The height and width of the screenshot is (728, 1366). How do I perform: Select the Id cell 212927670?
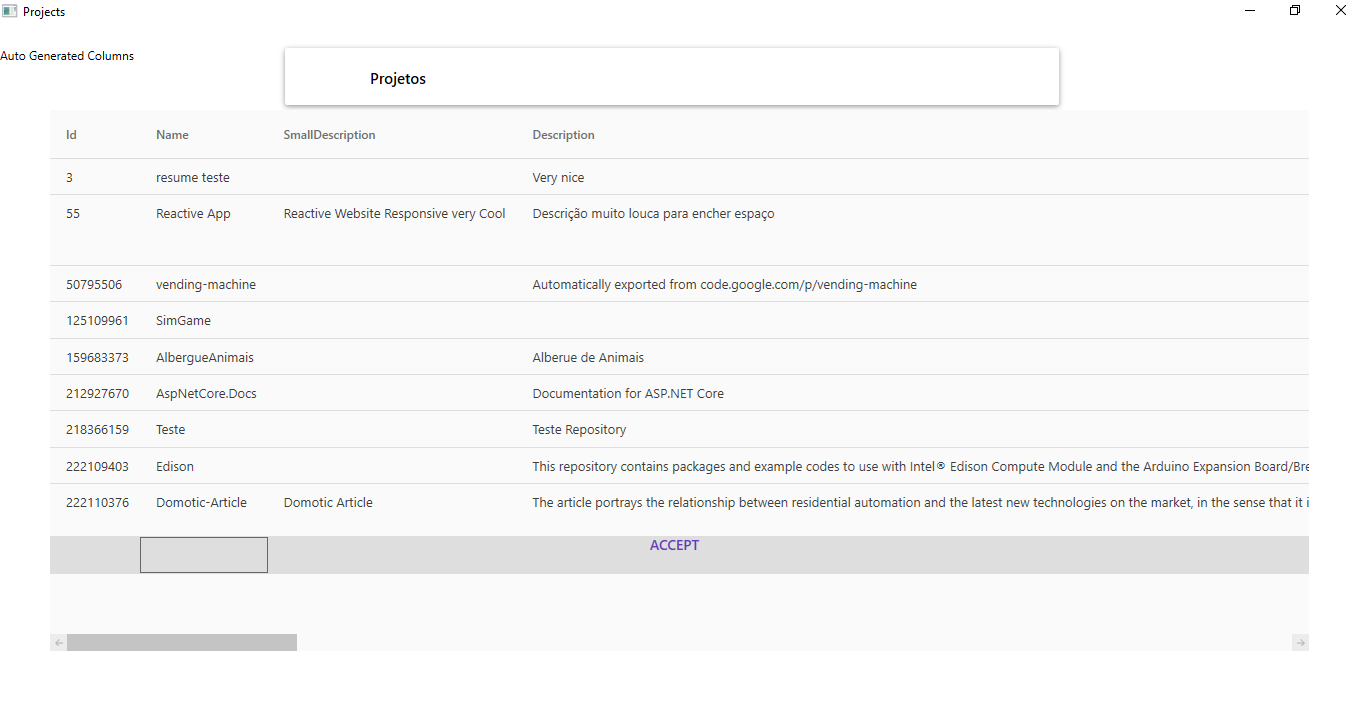pos(95,393)
